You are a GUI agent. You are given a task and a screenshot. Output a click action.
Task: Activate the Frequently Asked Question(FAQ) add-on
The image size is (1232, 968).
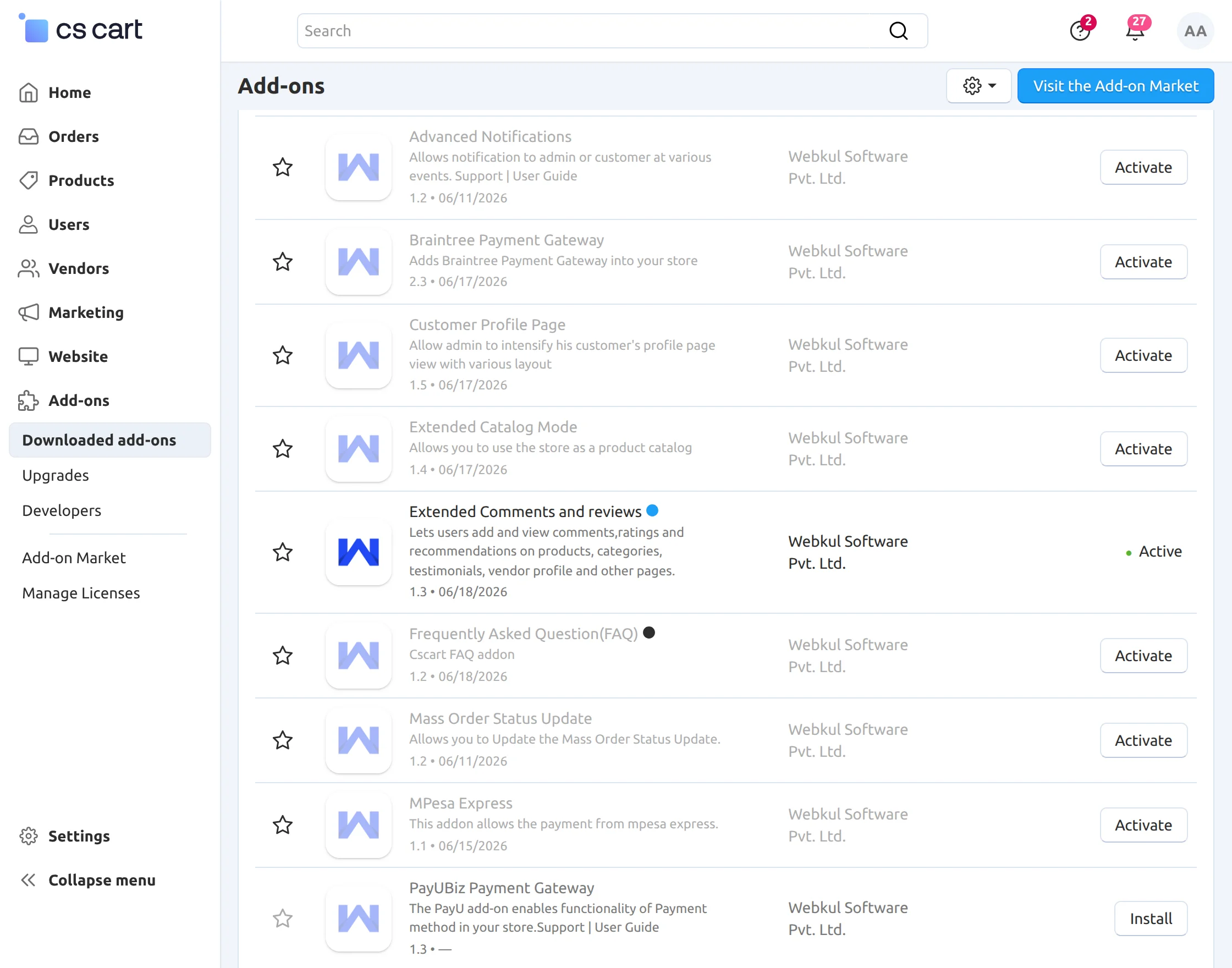pyautogui.click(x=1143, y=656)
